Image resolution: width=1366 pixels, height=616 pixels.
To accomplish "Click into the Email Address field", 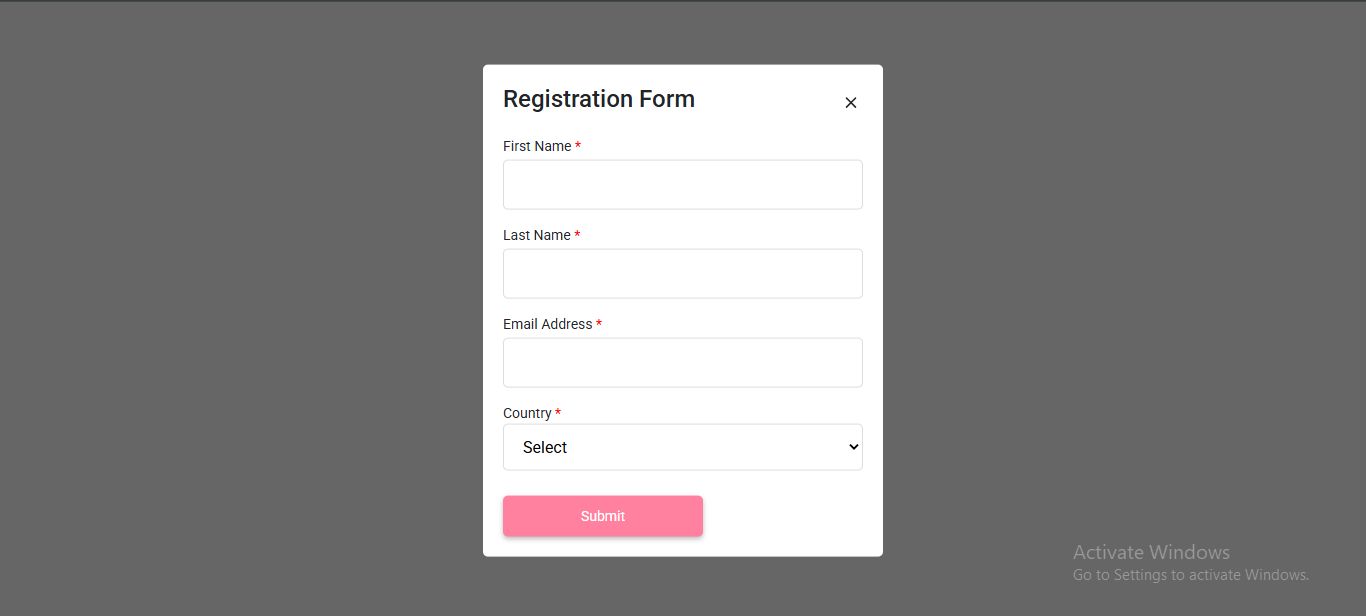I will pos(682,363).
